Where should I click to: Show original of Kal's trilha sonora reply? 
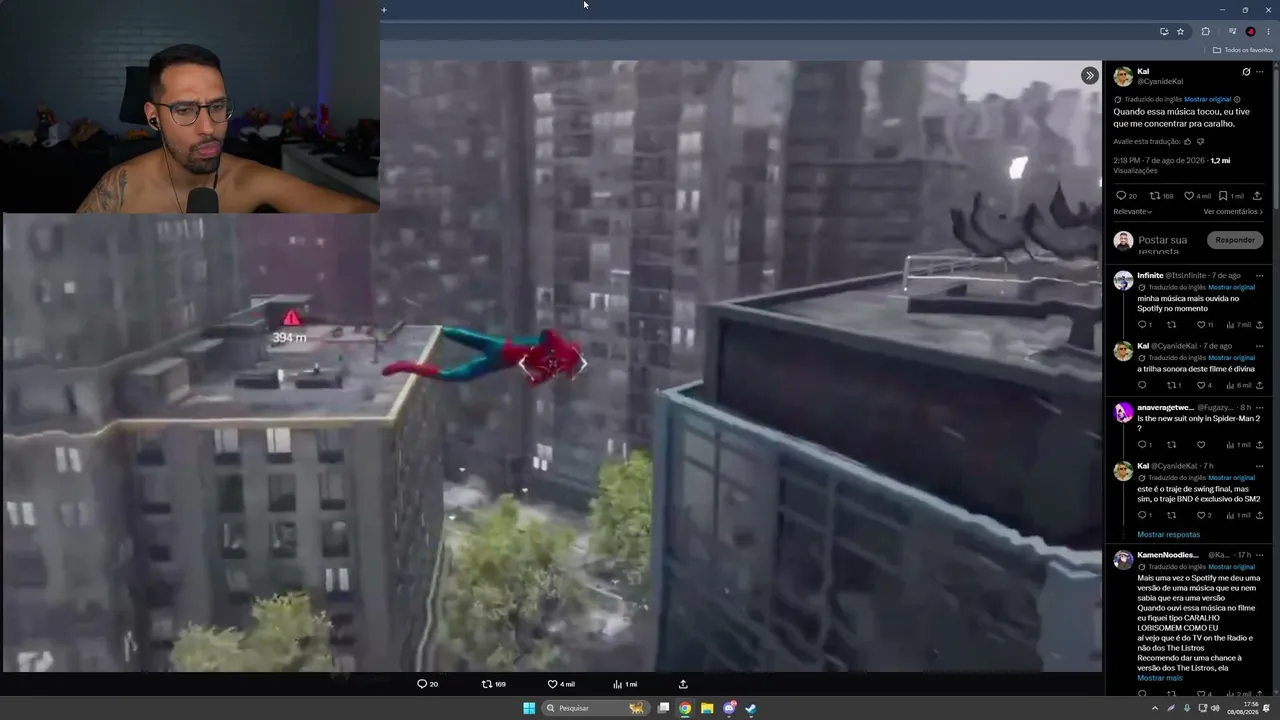[x=1231, y=357]
